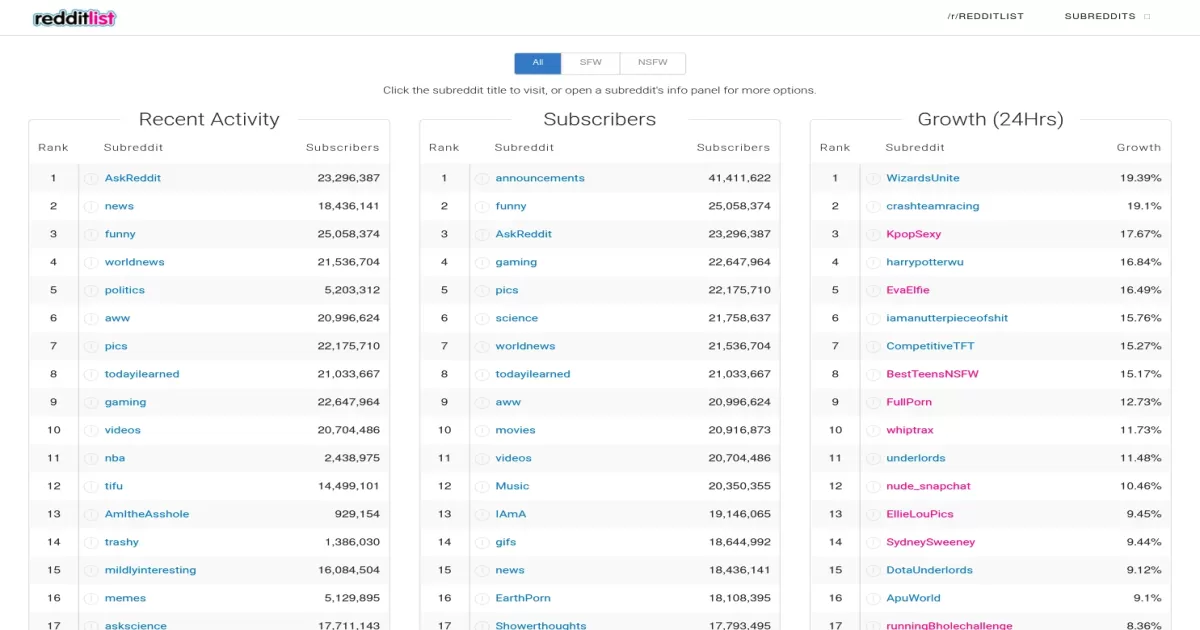
Task: Switch filter to SFW
Action: pyautogui.click(x=591, y=63)
